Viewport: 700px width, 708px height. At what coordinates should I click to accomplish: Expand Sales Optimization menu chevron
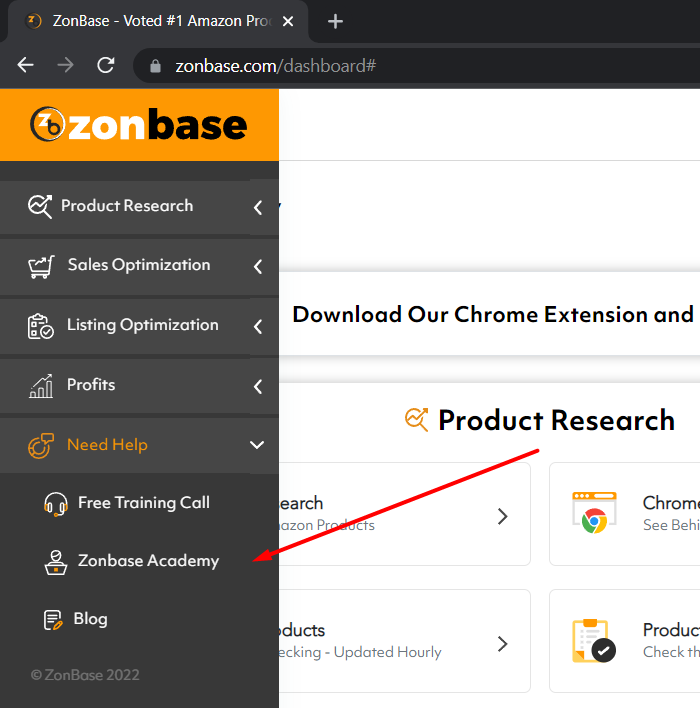click(258, 266)
